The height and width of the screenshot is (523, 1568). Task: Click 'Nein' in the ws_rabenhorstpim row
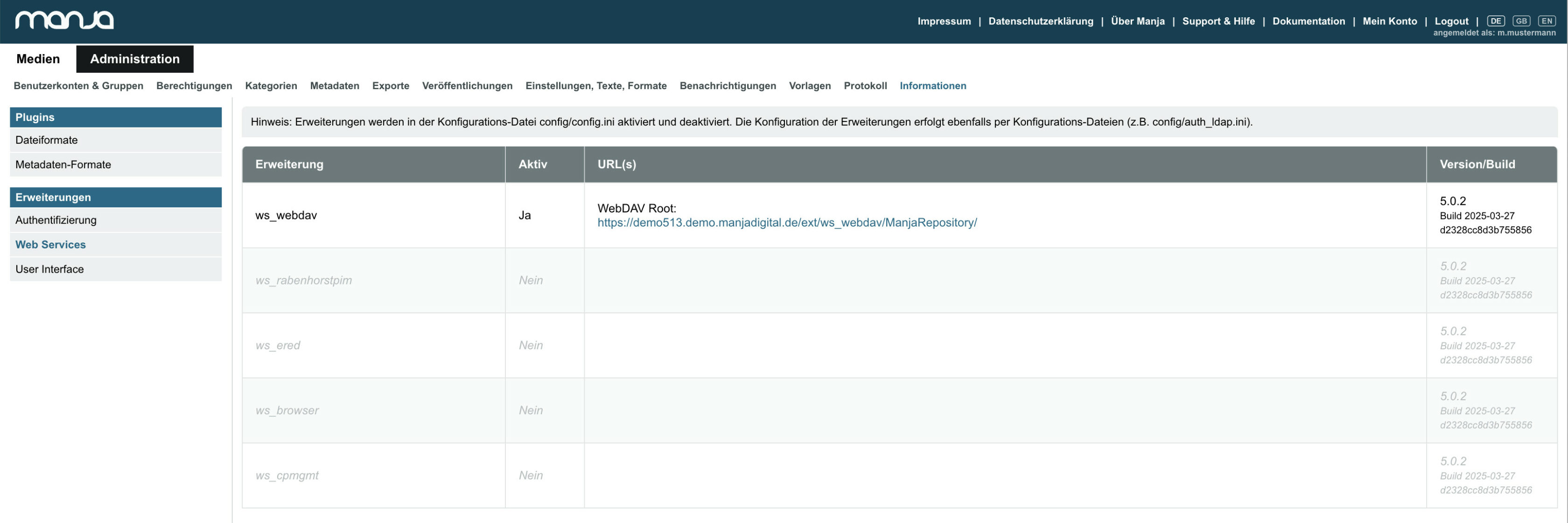click(531, 281)
